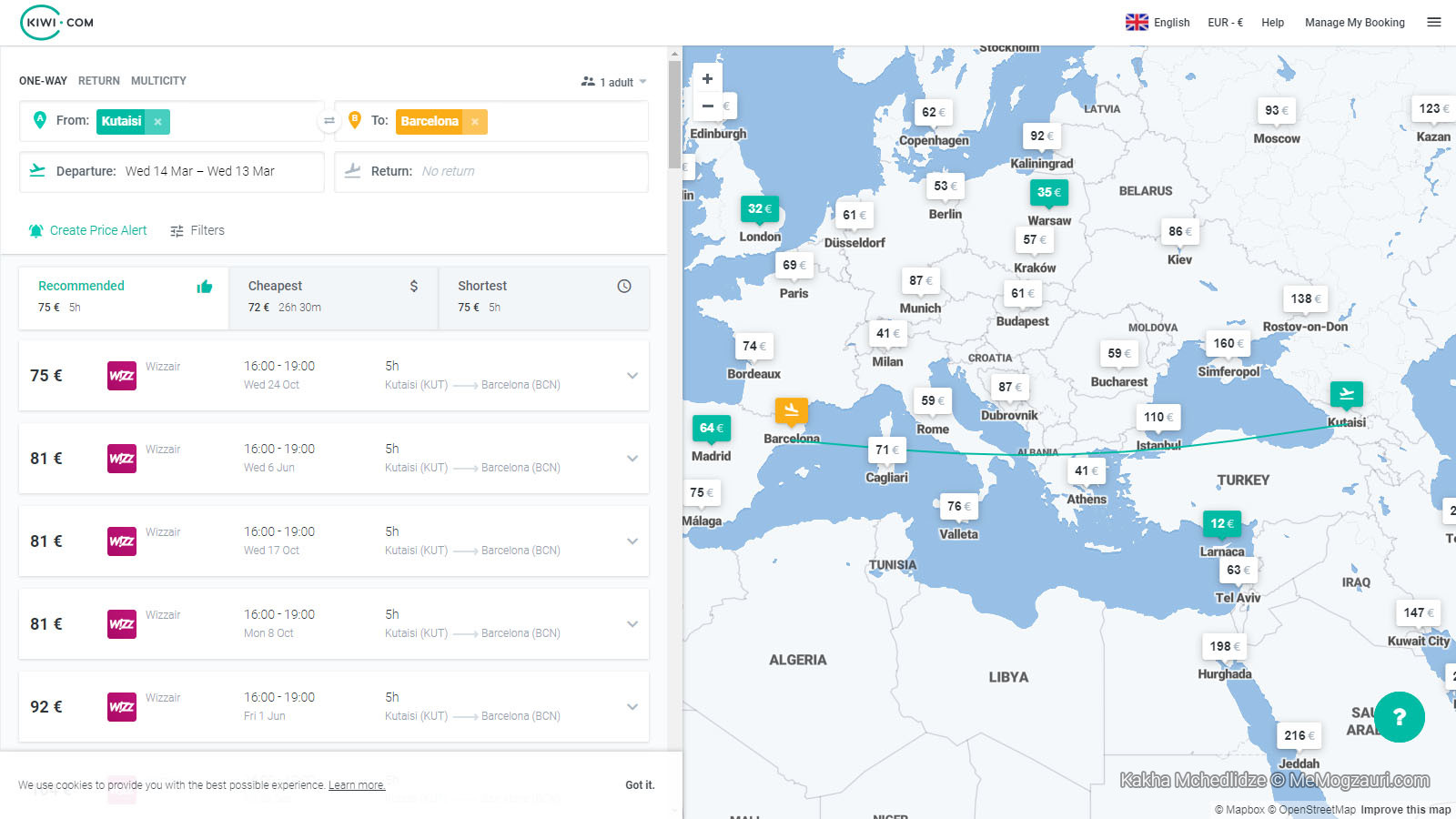
Task: Click the To field input area
Action: (491, 121)
